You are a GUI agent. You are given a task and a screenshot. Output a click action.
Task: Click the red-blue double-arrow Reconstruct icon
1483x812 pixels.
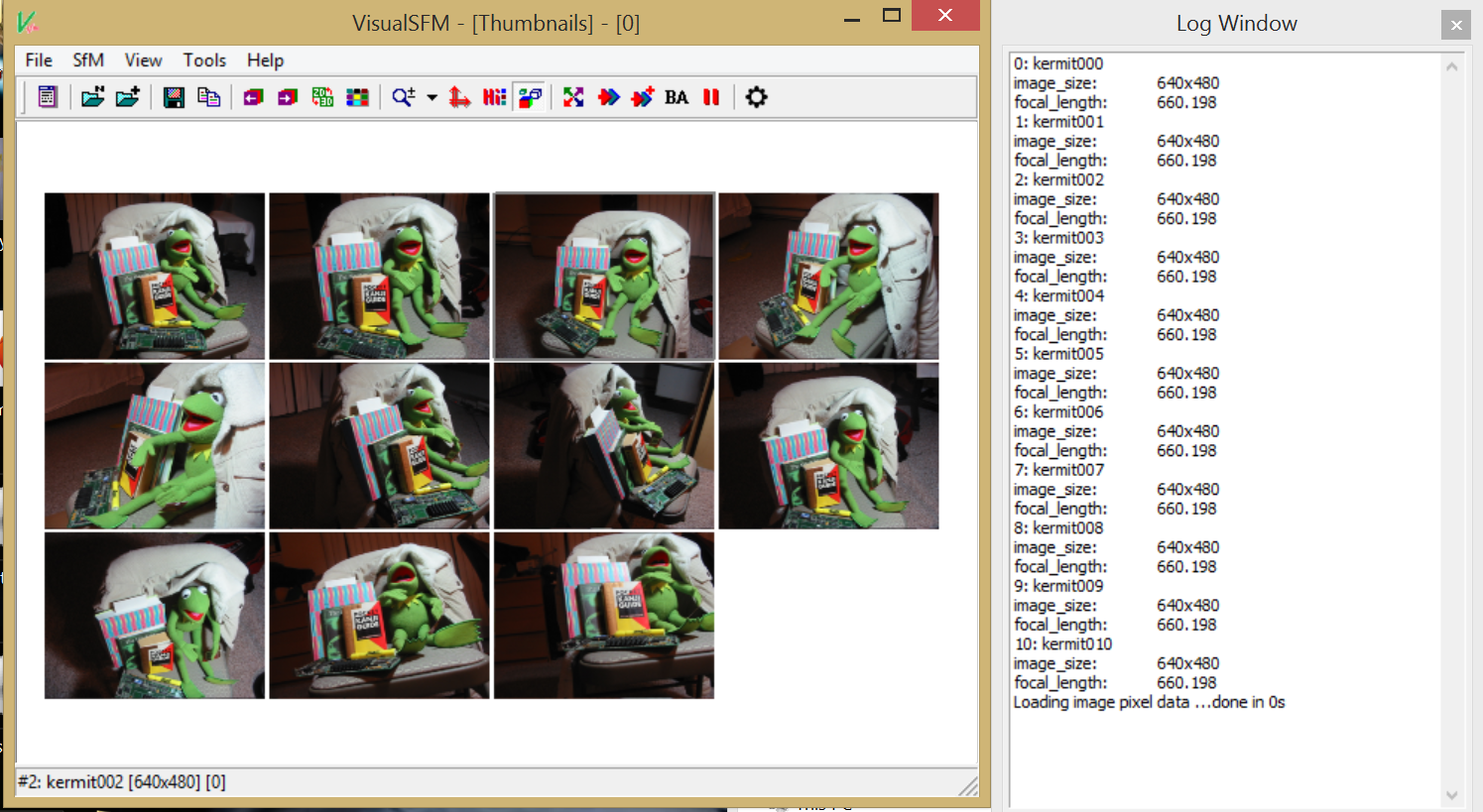pos(608,97)
